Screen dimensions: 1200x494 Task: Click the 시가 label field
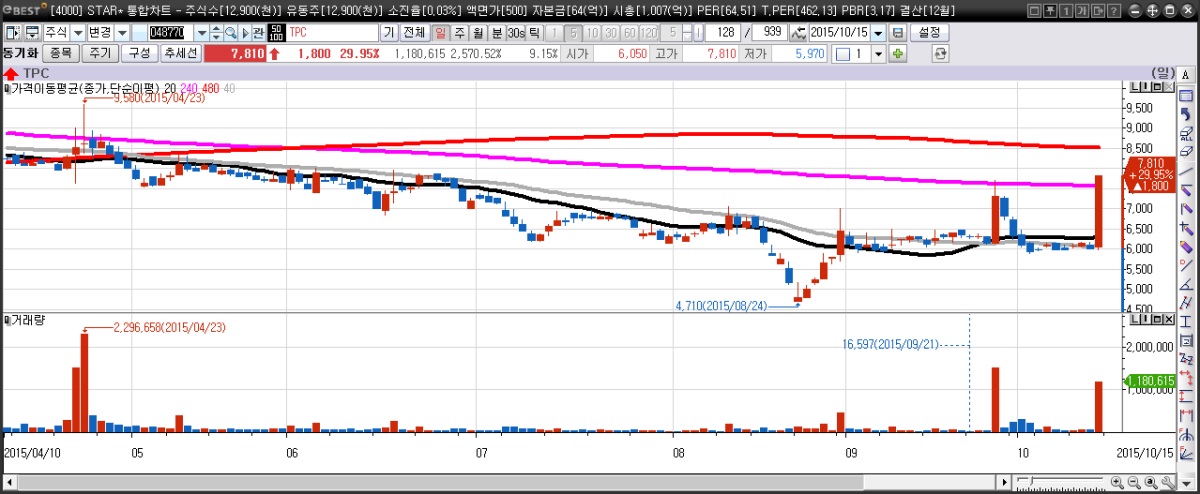click(x=577, y=54)
